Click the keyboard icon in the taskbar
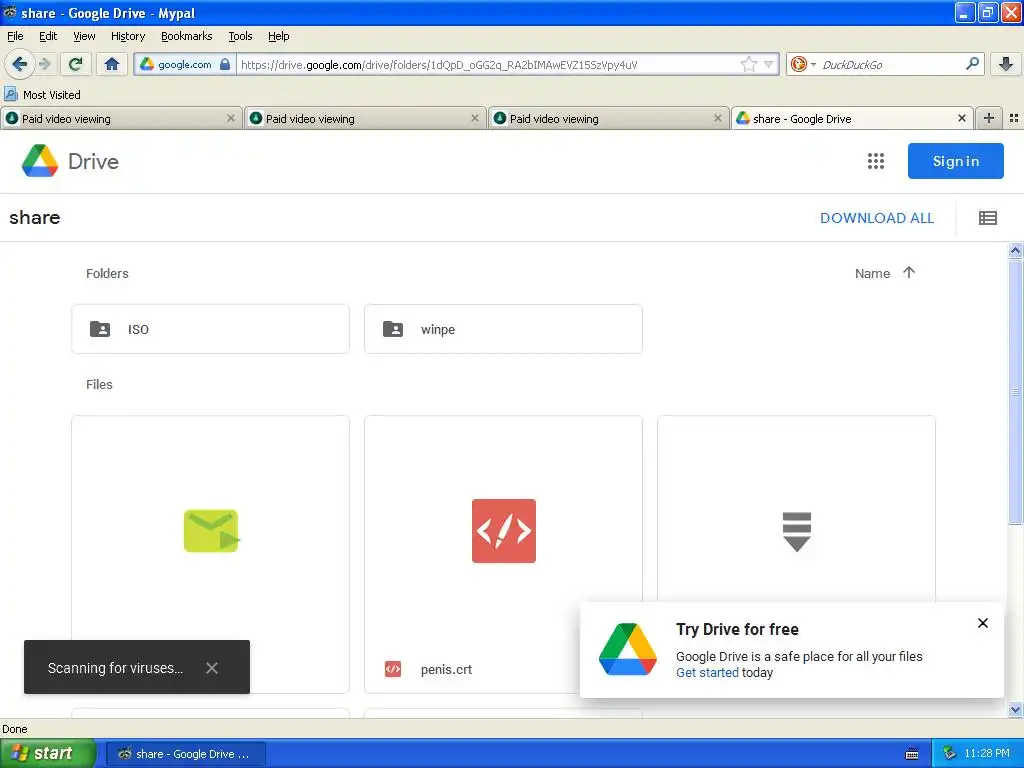This screenshot has width=1024, height=768. click(x=912, y=754)
